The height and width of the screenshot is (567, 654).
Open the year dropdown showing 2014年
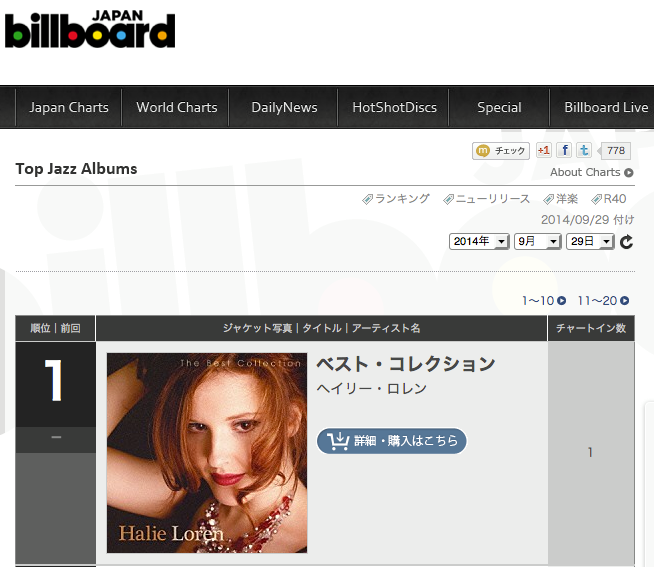pos(479,242)
